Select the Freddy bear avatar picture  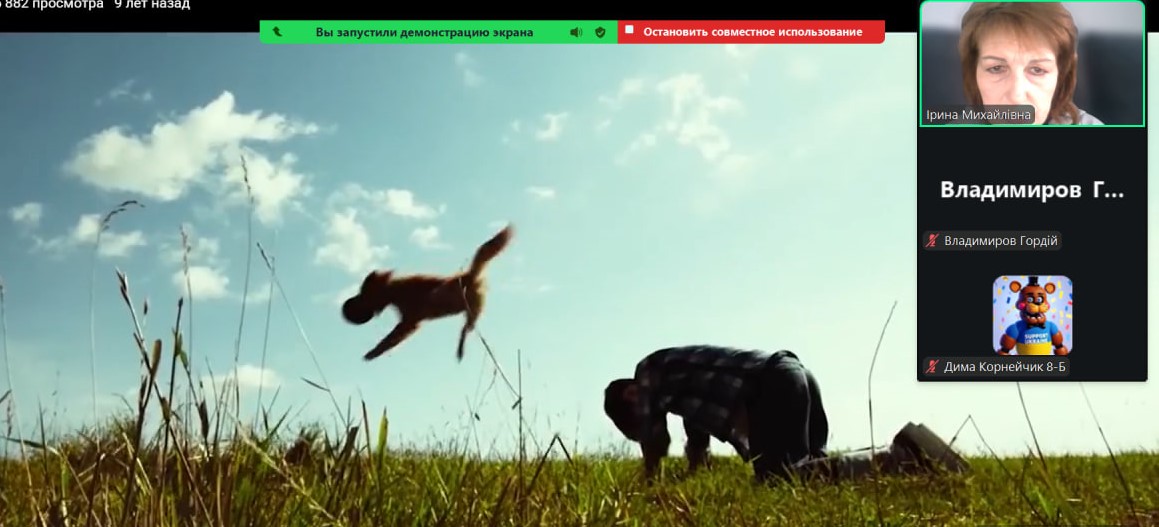(1032, 315)
